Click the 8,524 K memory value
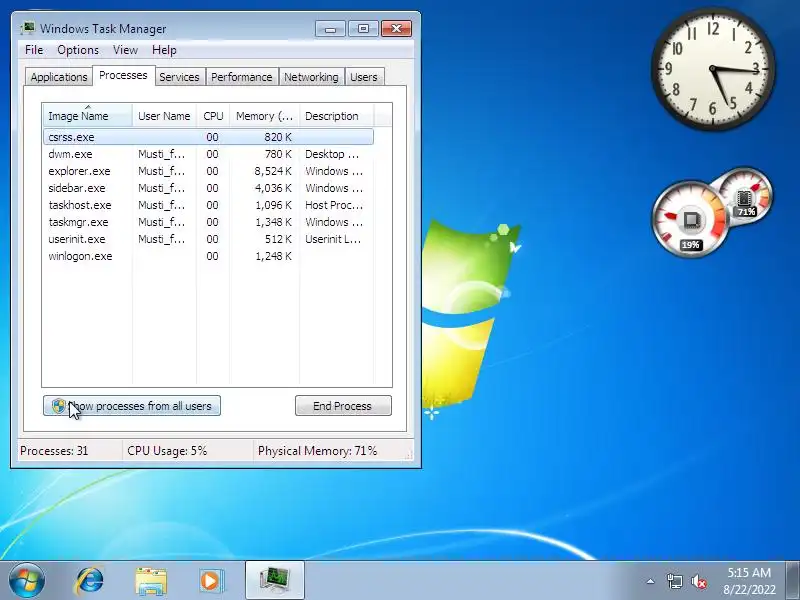Viewport: 800px width, 600px height. coord(273,171)
